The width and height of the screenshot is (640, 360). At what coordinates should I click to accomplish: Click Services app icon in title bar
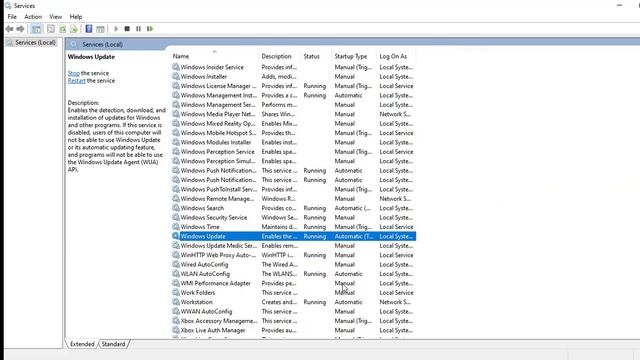point(8,6)
